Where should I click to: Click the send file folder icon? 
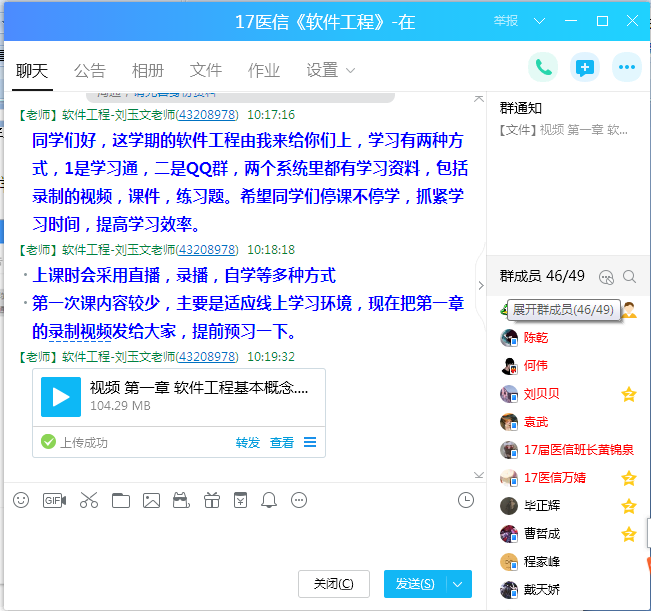click(121, 501)
